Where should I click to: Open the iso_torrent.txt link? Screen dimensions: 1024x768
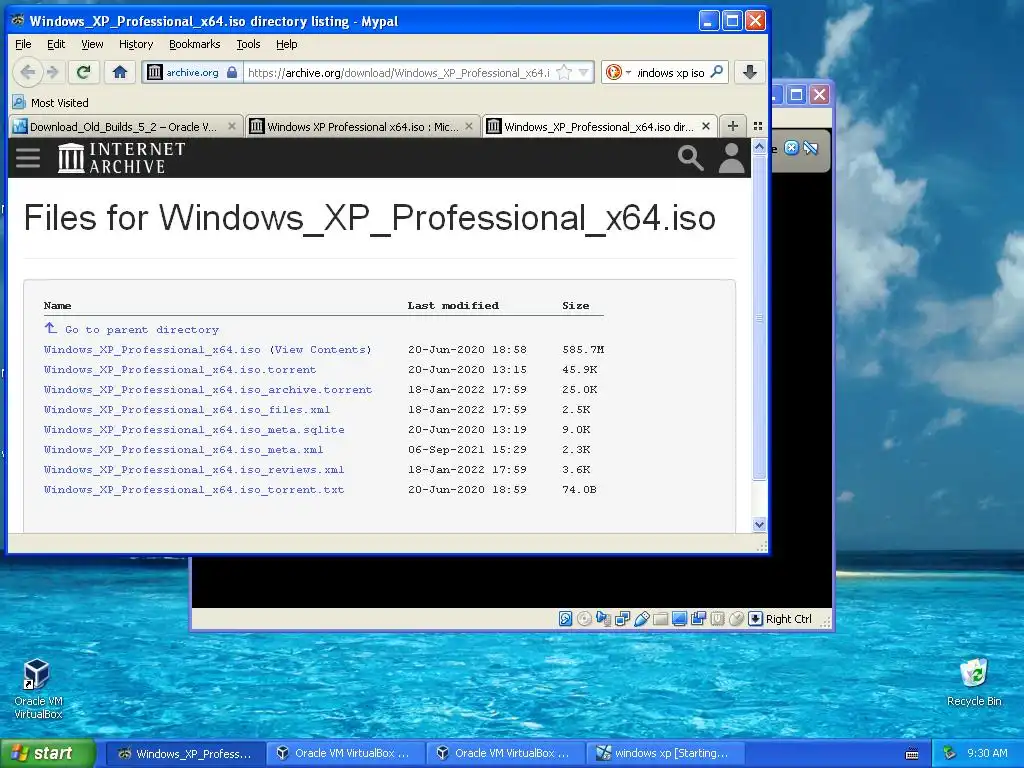[x=194, y=489]
